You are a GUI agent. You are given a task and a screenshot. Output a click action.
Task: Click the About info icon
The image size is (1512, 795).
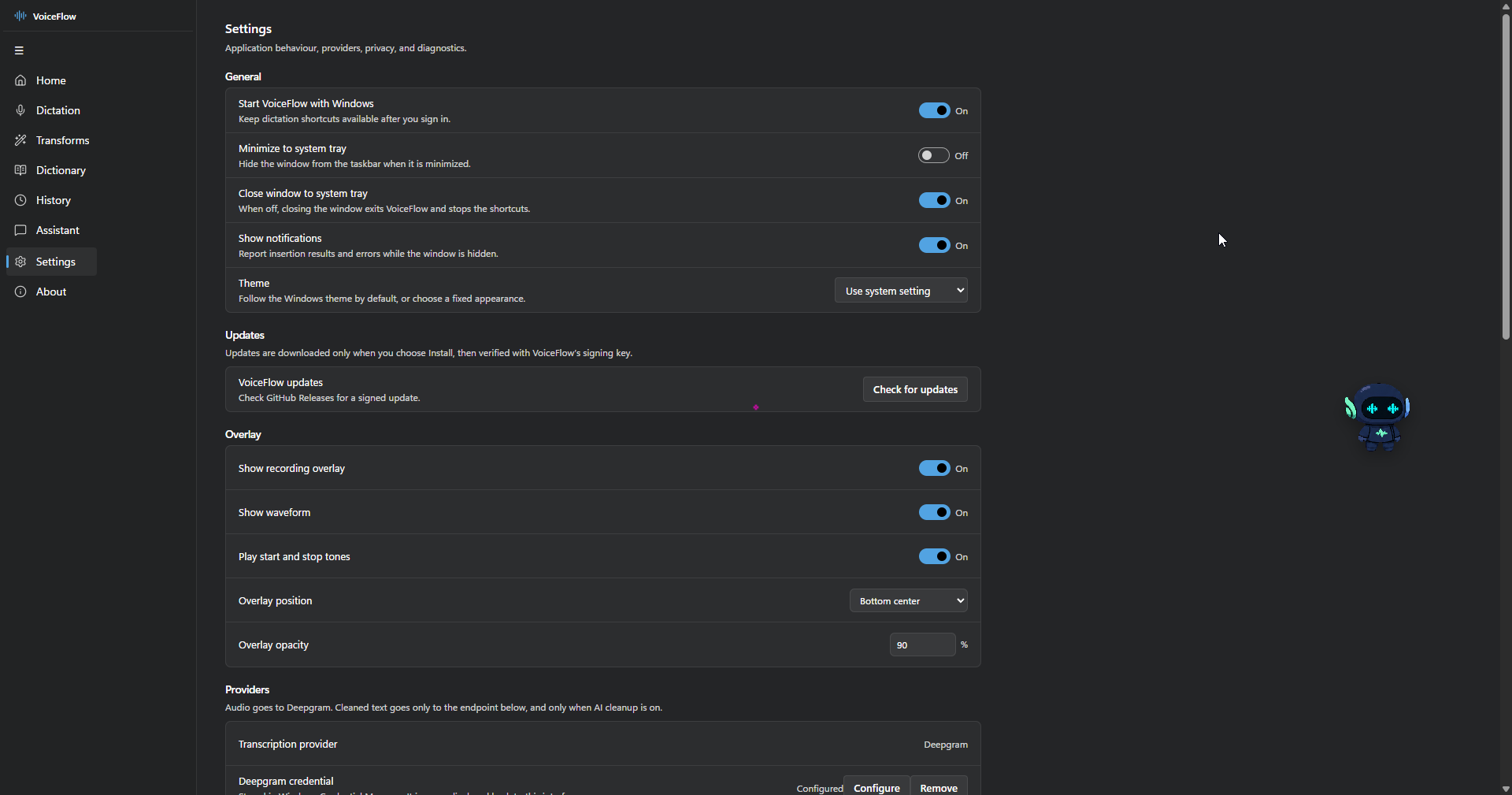point(20,292)
